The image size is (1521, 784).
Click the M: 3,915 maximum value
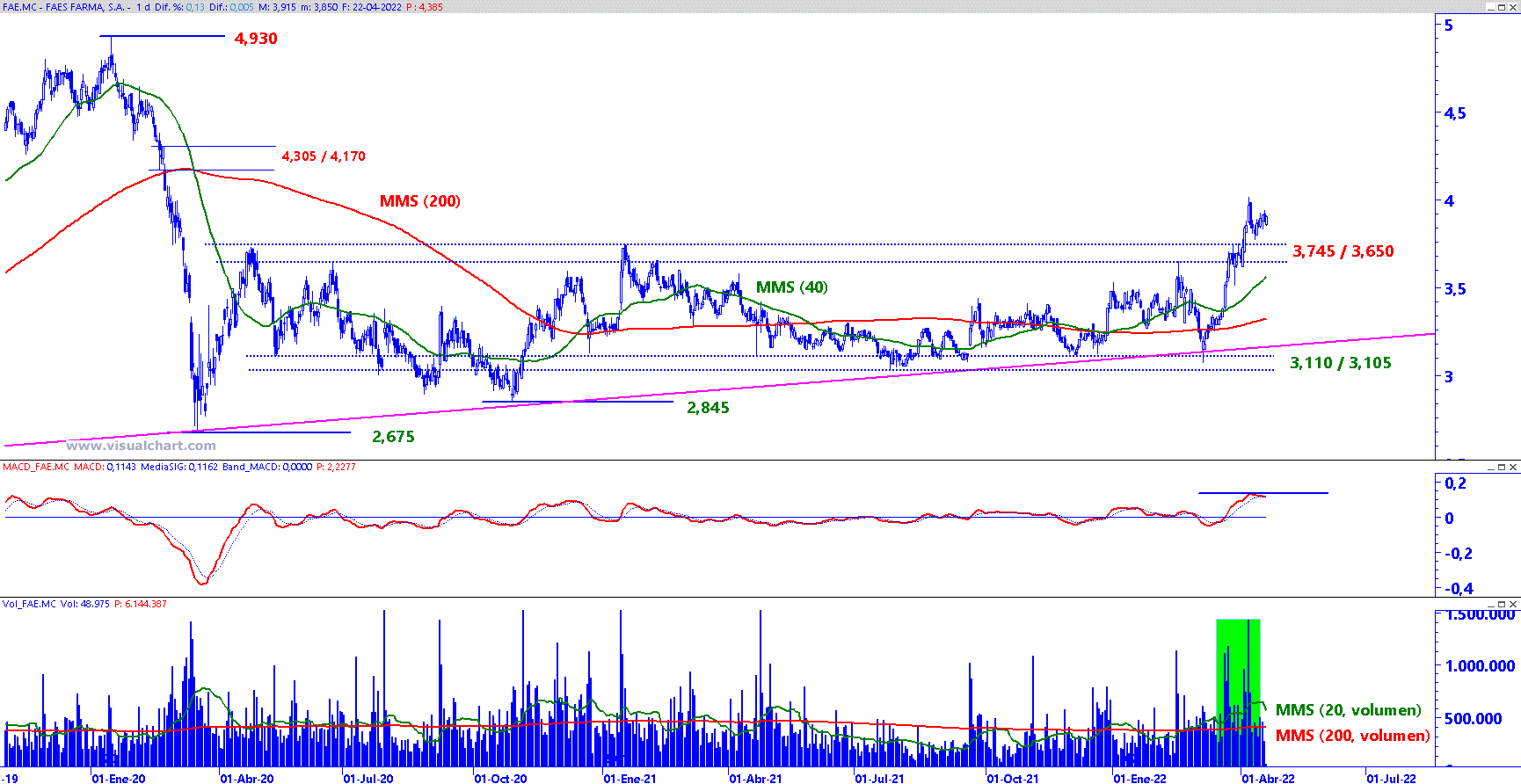276,7
